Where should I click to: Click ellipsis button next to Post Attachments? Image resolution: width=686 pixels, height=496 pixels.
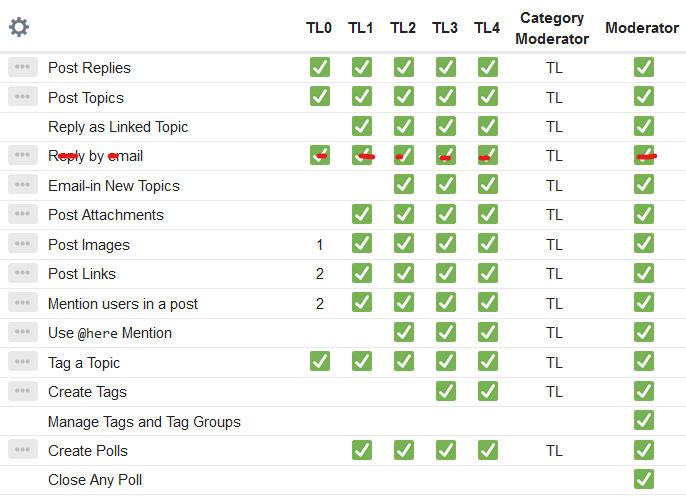(x=23, y=214)
